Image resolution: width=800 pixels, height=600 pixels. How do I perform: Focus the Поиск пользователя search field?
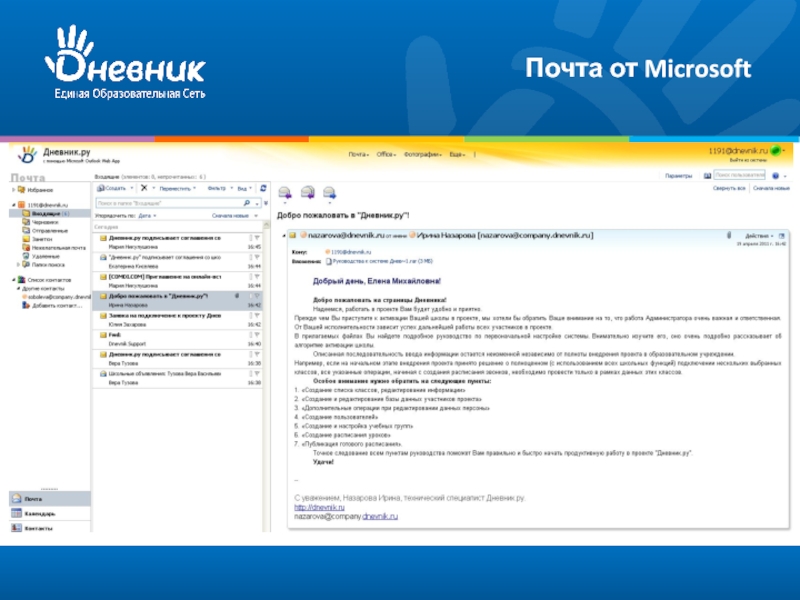pos(739,176)
